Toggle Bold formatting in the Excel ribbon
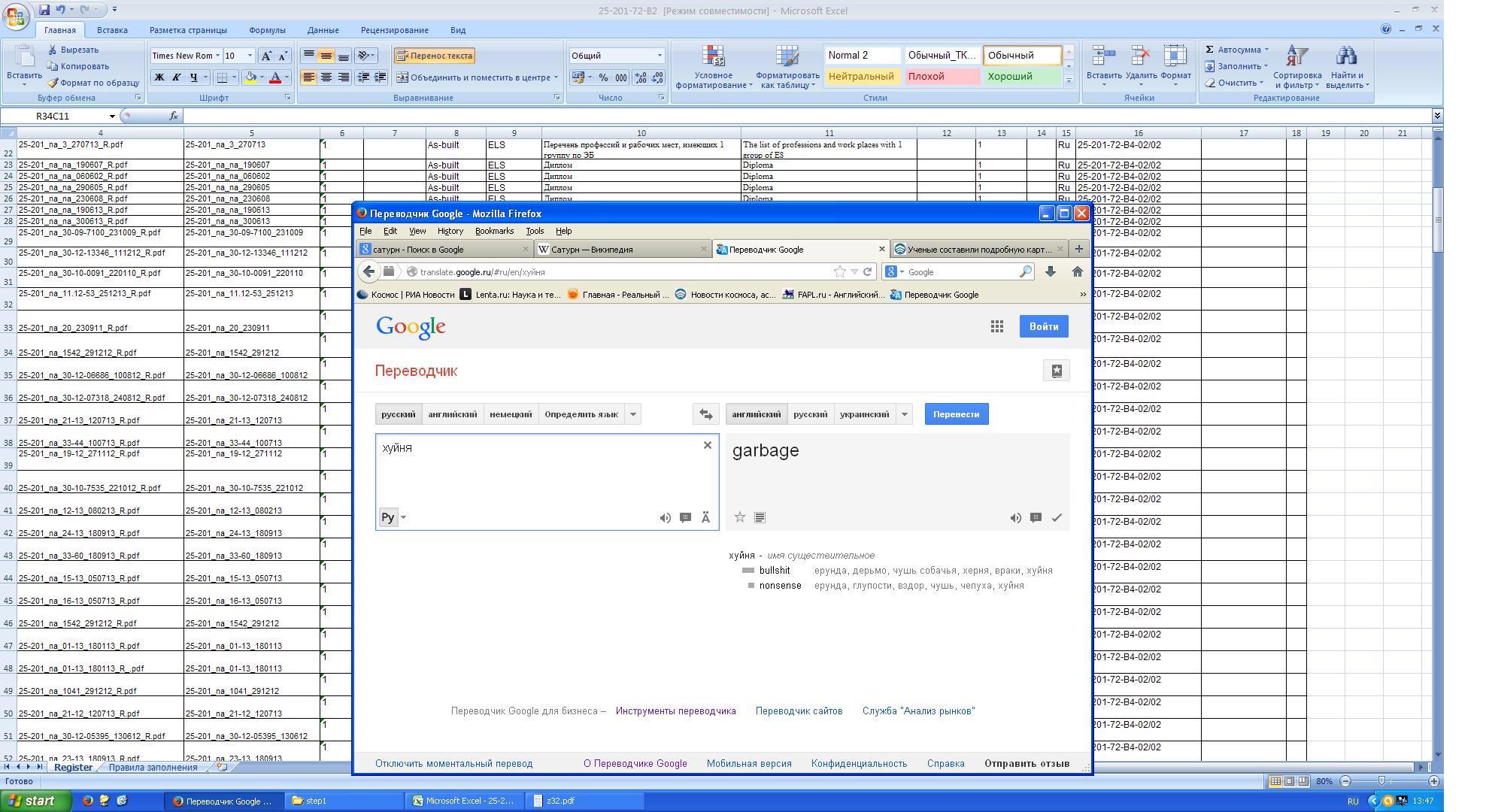 pyautogui.click(x=159, y=77)
